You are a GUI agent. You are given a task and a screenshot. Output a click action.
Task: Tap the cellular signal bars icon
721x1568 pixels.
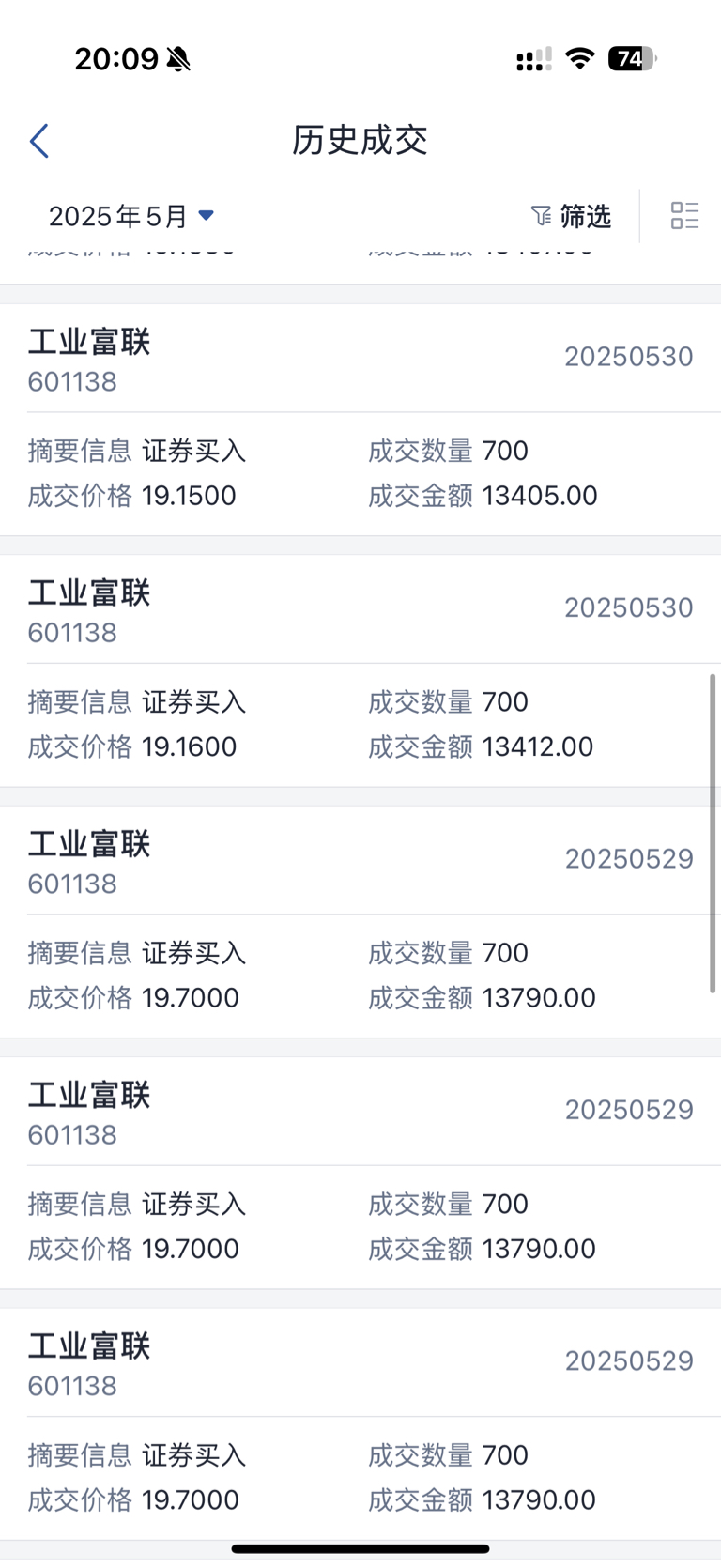533,60
